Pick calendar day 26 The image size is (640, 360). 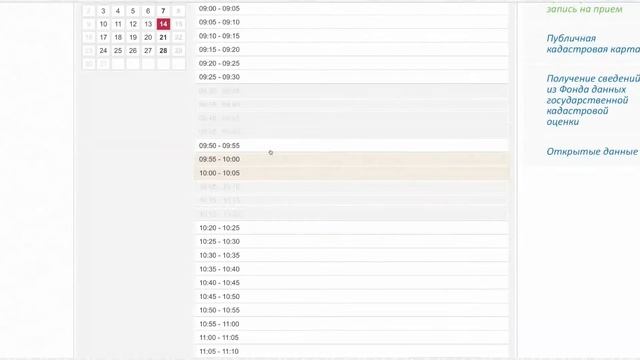pos(133,51)
